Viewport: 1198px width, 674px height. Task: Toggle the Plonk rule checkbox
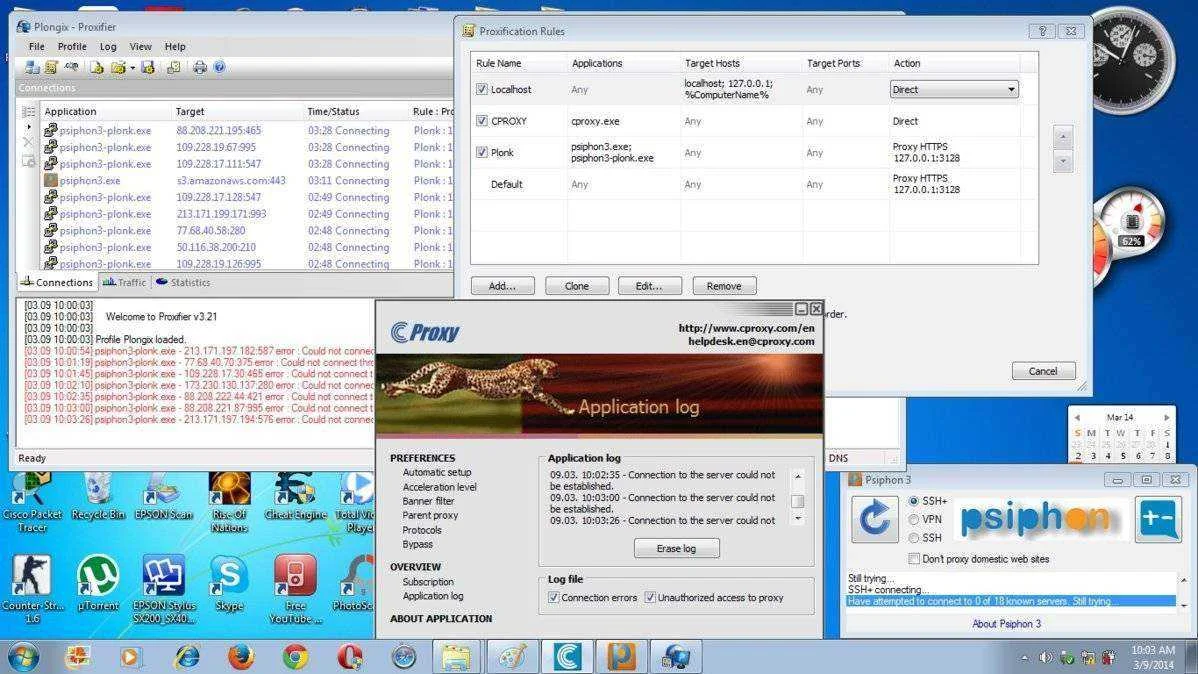481,152
